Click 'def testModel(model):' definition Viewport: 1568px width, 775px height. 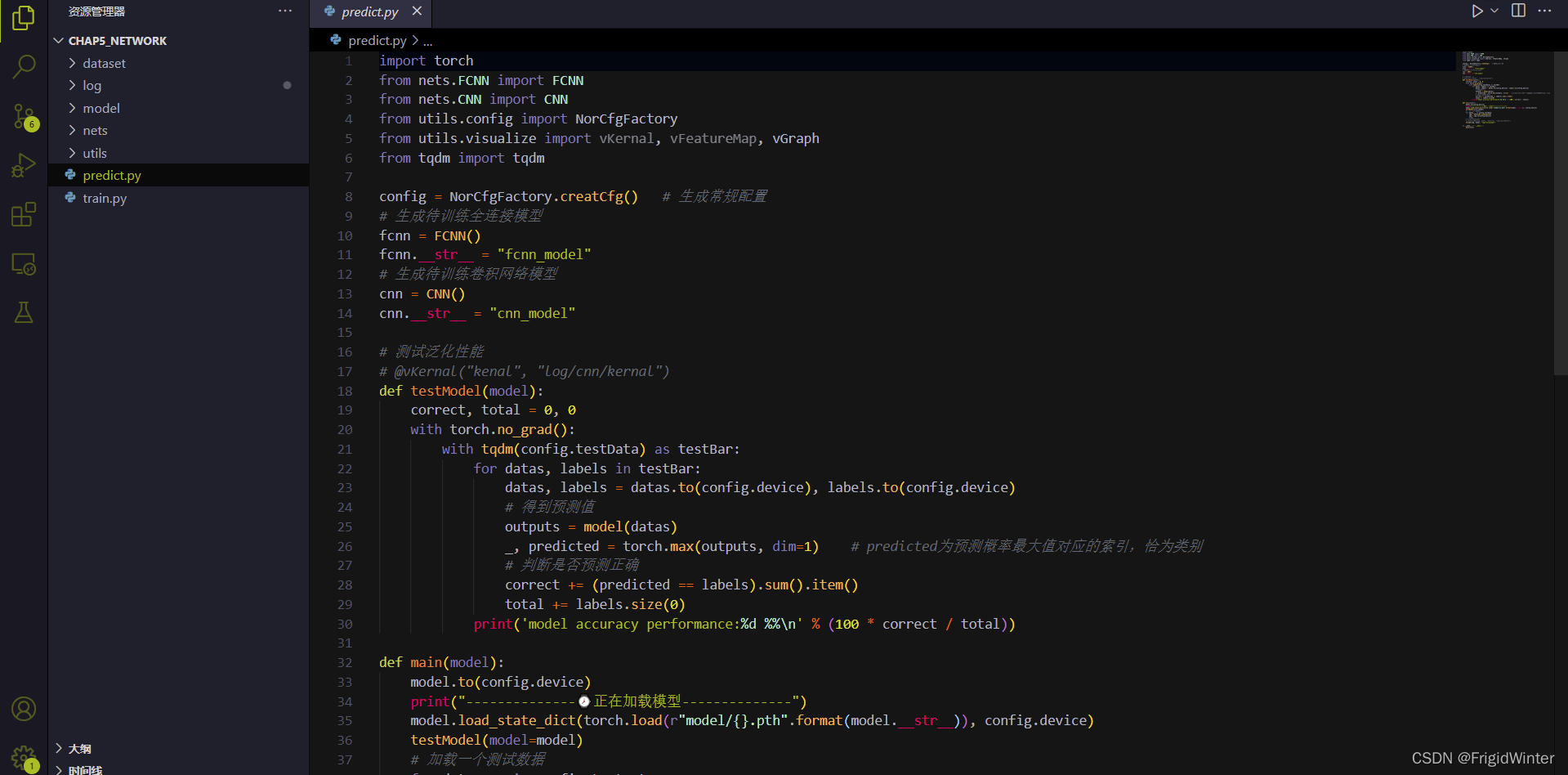pos(461,391)
